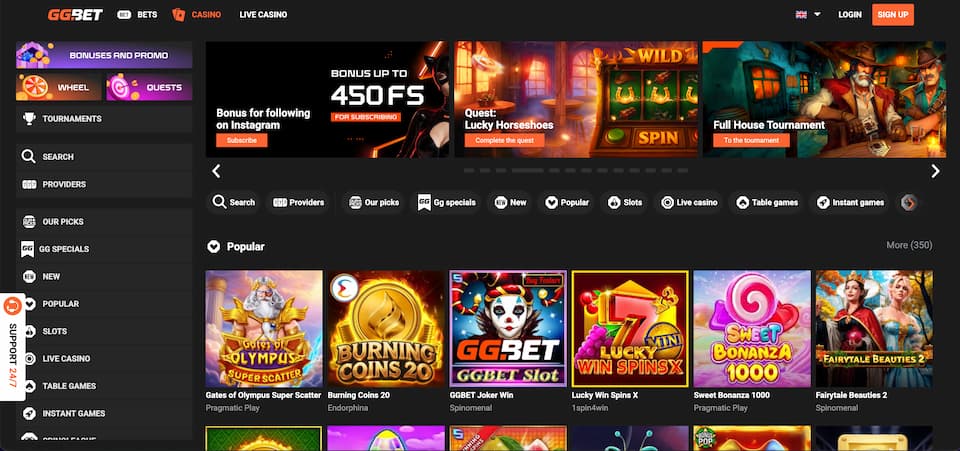Click the Fairytale Beauties 2 title text
The height and width of the screenshot is (451, 960).
(852, 395)
